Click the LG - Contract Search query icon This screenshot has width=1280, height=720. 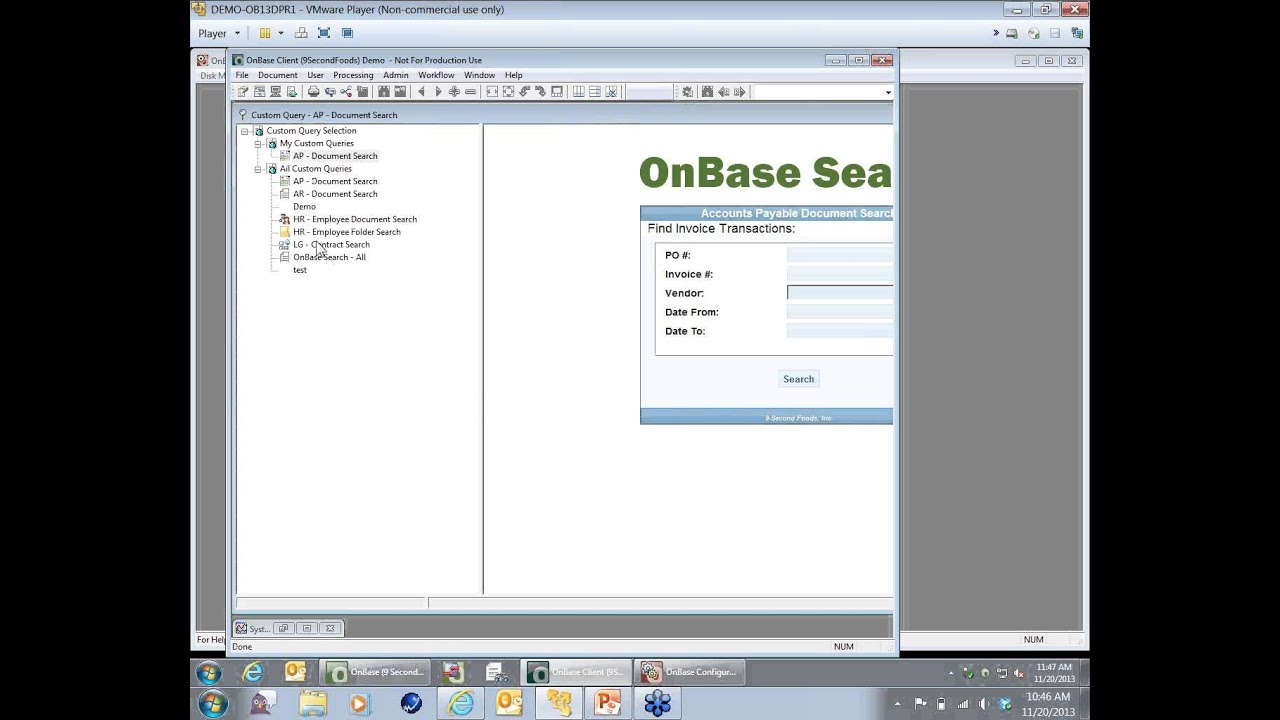285,244
